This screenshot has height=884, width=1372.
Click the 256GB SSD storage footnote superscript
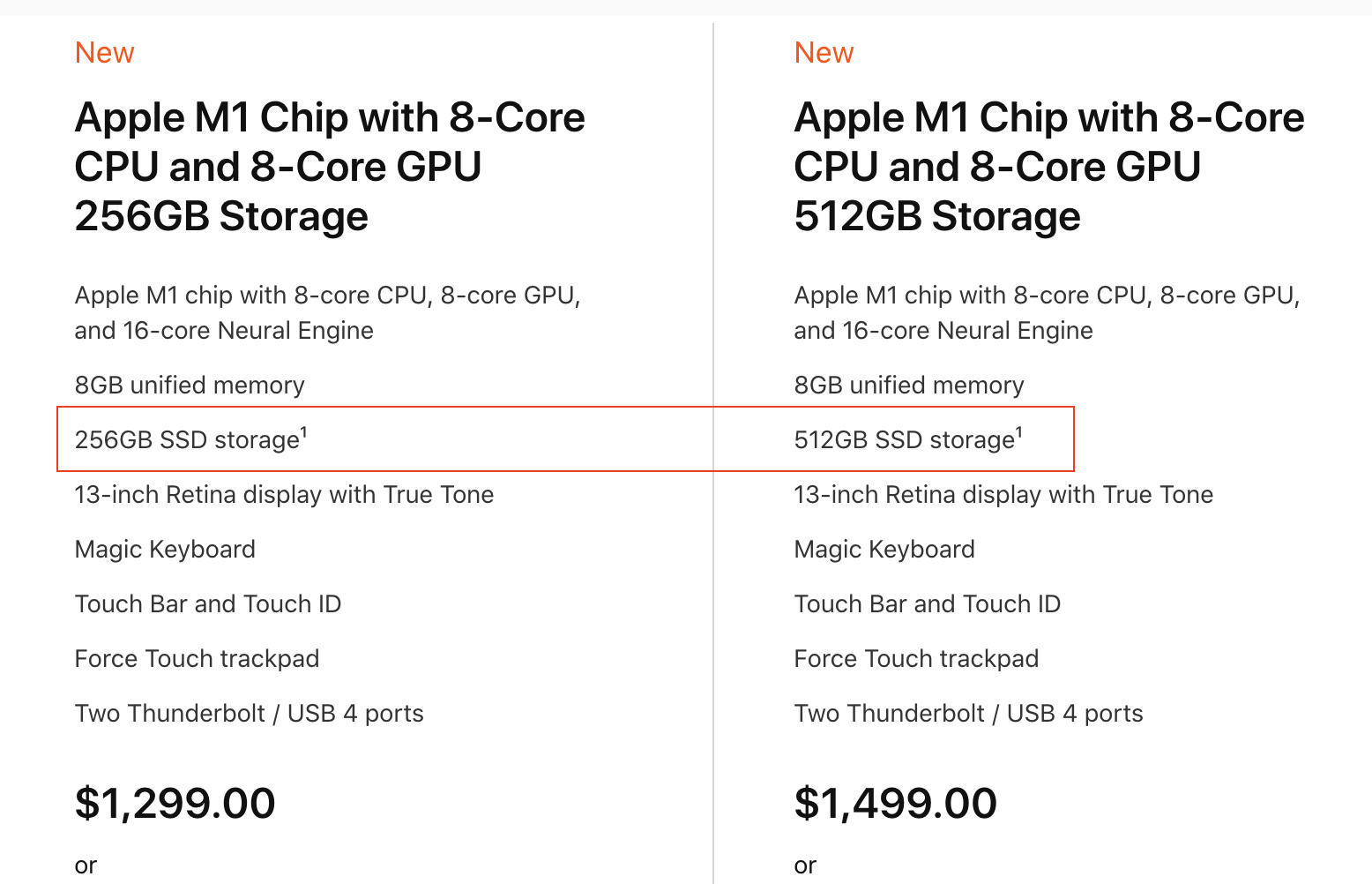pyautogui.click(x=304, y=431)
